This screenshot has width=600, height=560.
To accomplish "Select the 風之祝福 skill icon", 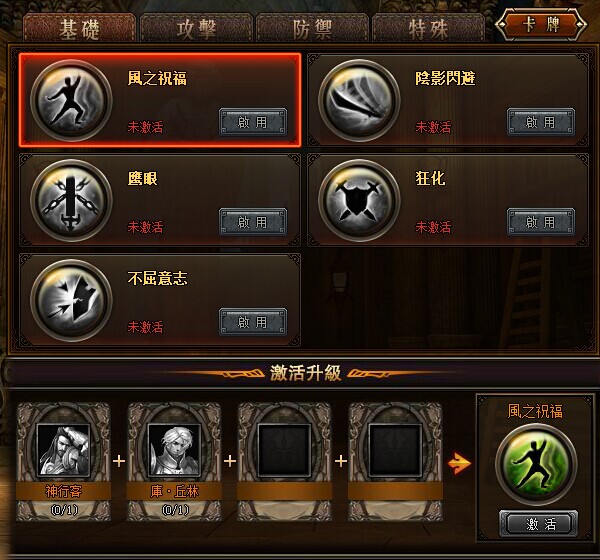I will tap(71, 100).
